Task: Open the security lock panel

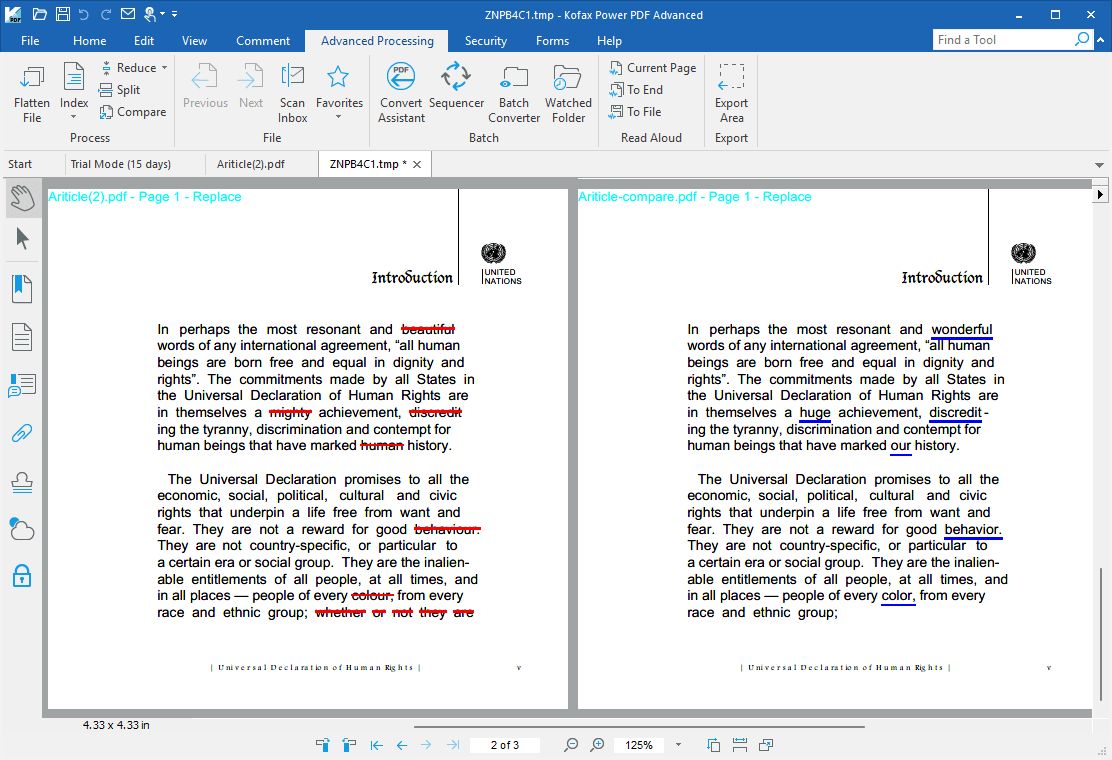Action: pos(21,576)
